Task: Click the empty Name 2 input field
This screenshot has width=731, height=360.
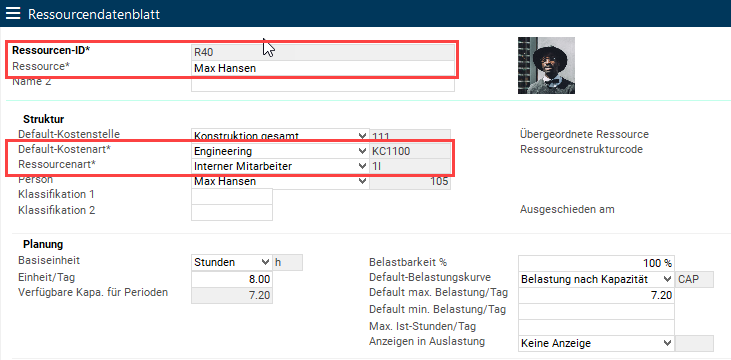Action: (x=323, y=84)
